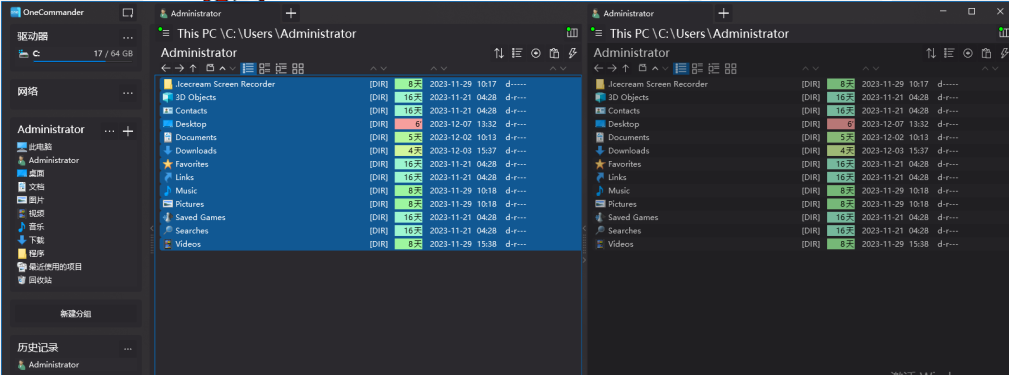Open 此电脑 favorite in sidebar
Screen dimensions: 1009x375
[35, 147]
